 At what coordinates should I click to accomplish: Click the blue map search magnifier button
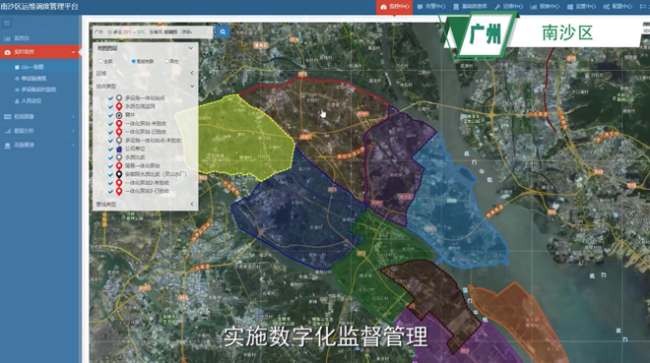tap(223, 32)
